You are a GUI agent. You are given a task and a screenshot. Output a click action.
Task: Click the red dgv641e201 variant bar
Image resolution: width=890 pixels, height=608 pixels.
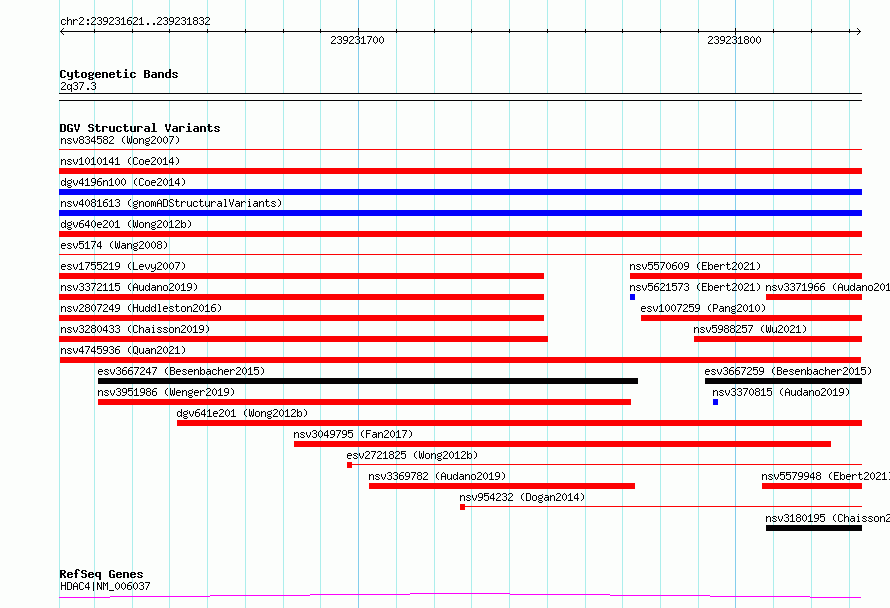[x=519, y=423]
